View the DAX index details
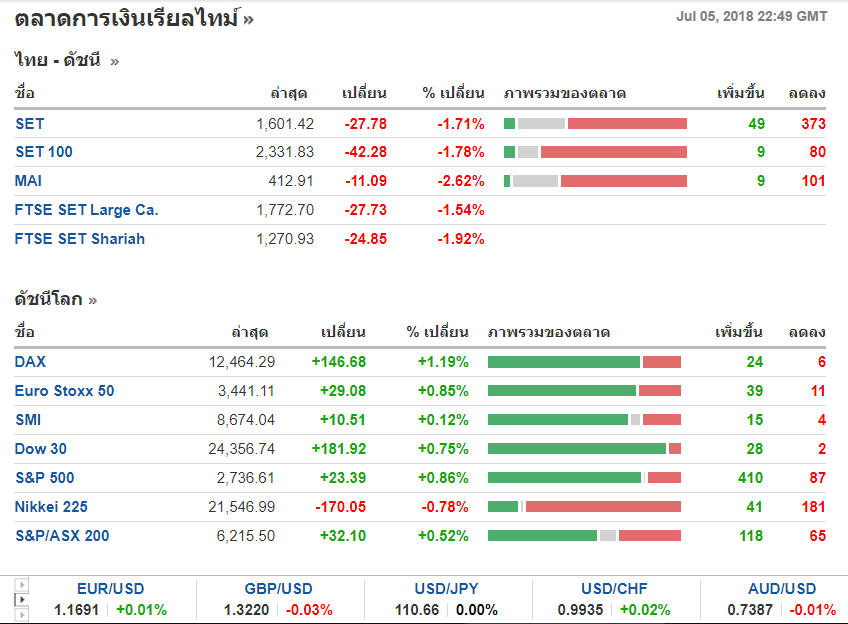848x624 pixels. point(30,362)
